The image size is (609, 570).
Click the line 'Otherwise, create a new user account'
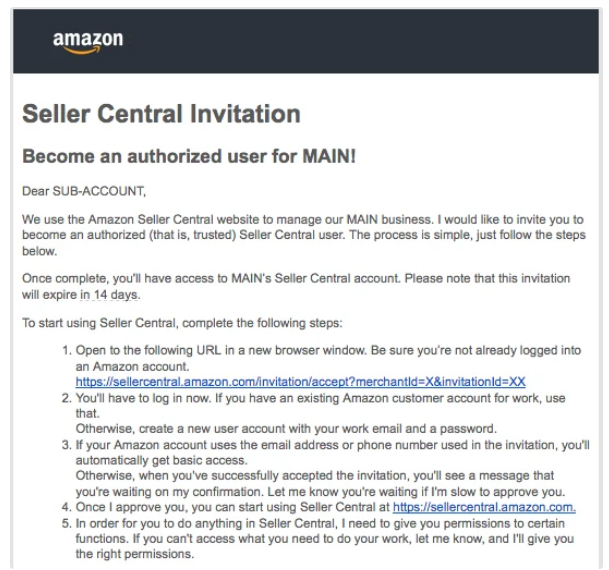[x=286, y=429]
